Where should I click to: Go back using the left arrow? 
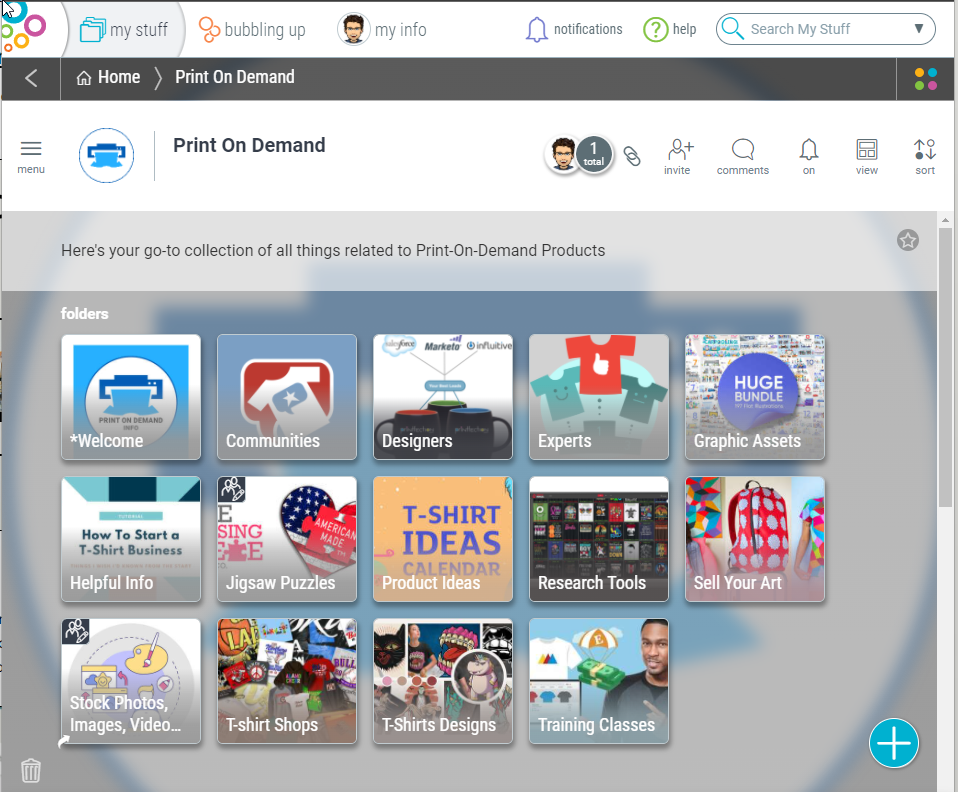(x=31, y=78)
